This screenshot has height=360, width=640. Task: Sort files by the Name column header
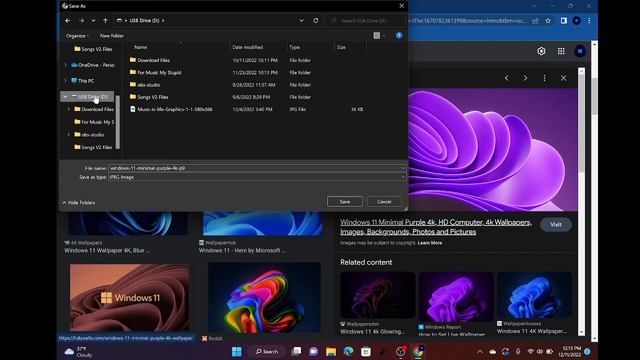pos(141,47)
